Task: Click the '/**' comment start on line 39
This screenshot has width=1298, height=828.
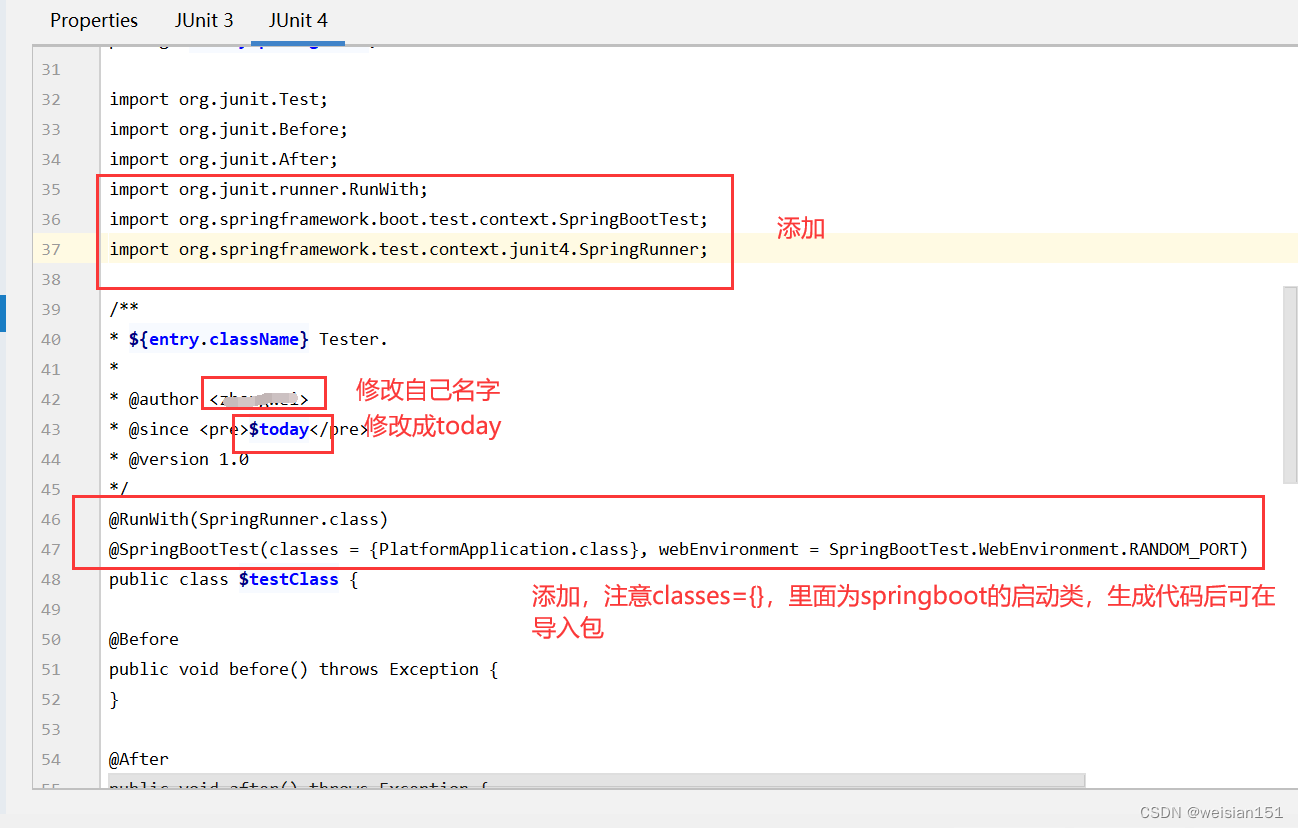Action: tap(124, 309)
